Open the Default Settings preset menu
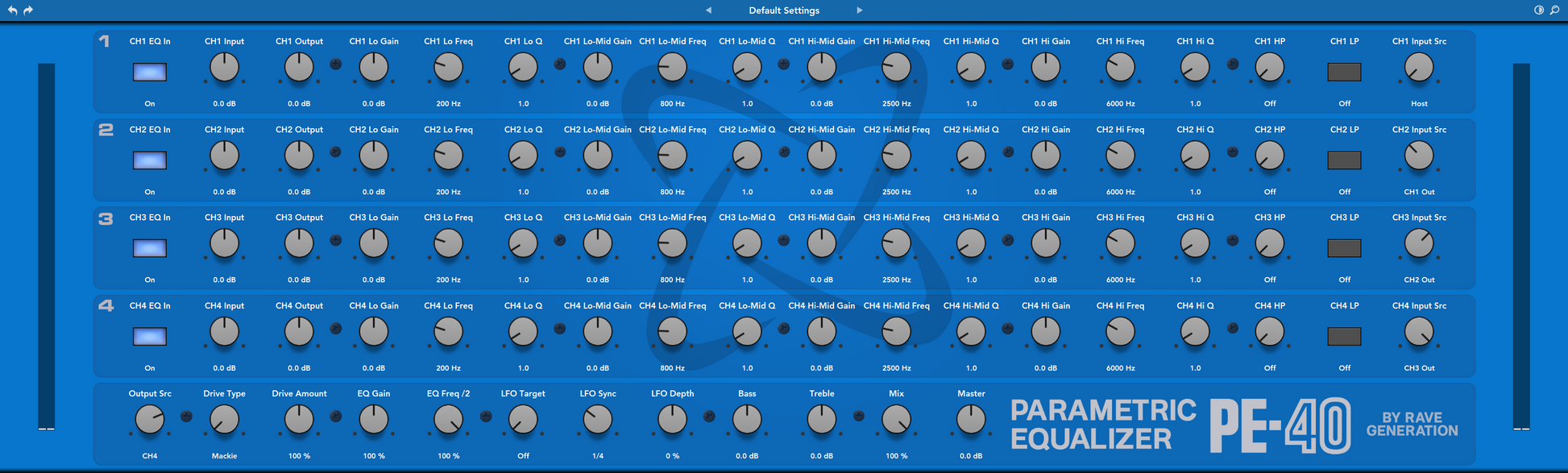Image resolution: width=1568 pixels, height=473 pixels. pos(784,10)
